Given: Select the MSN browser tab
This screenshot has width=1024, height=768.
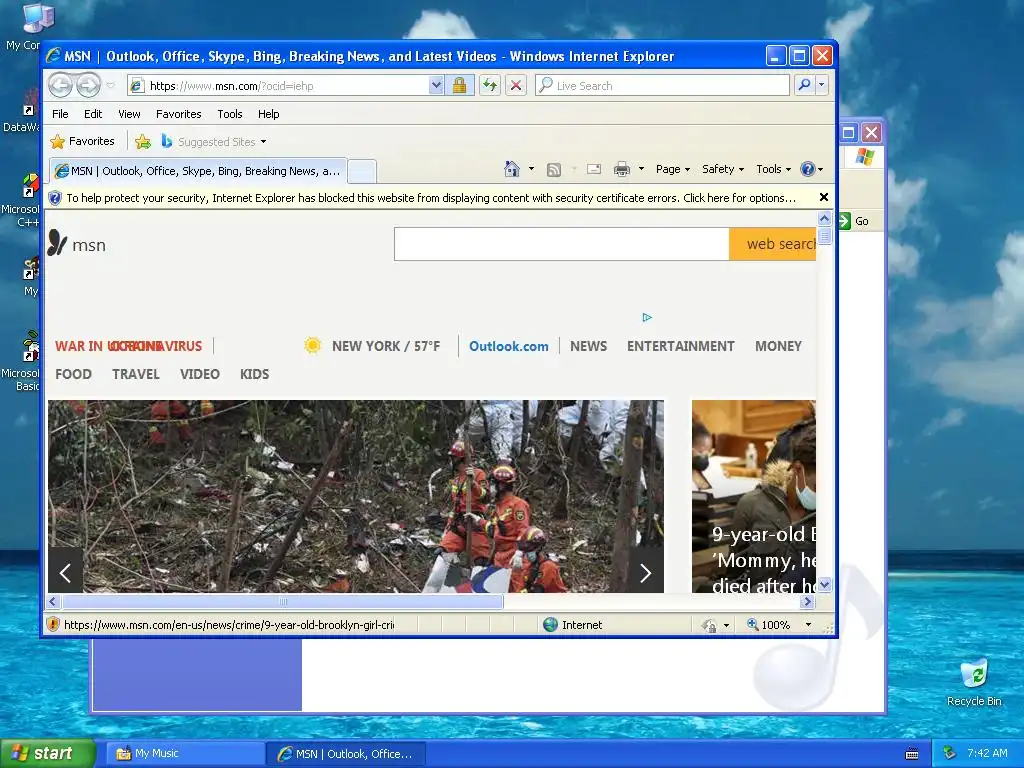Looking at the screenshot, I should (198, 171).
